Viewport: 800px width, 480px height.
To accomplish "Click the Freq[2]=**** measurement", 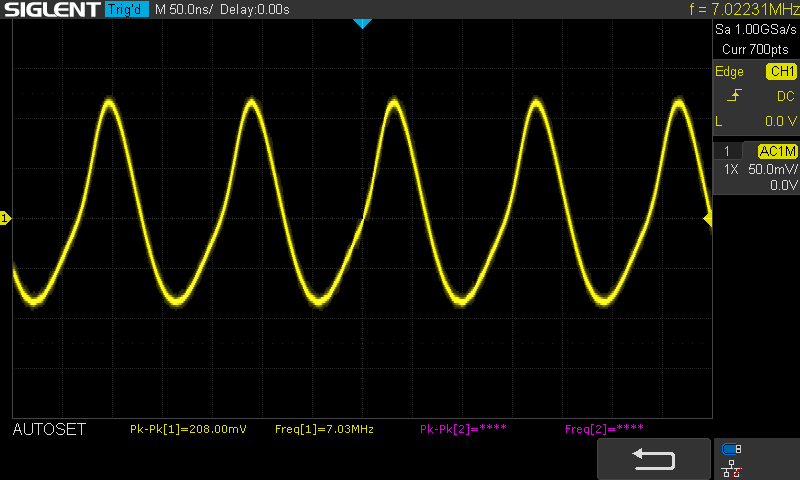I will coord(604,428).
